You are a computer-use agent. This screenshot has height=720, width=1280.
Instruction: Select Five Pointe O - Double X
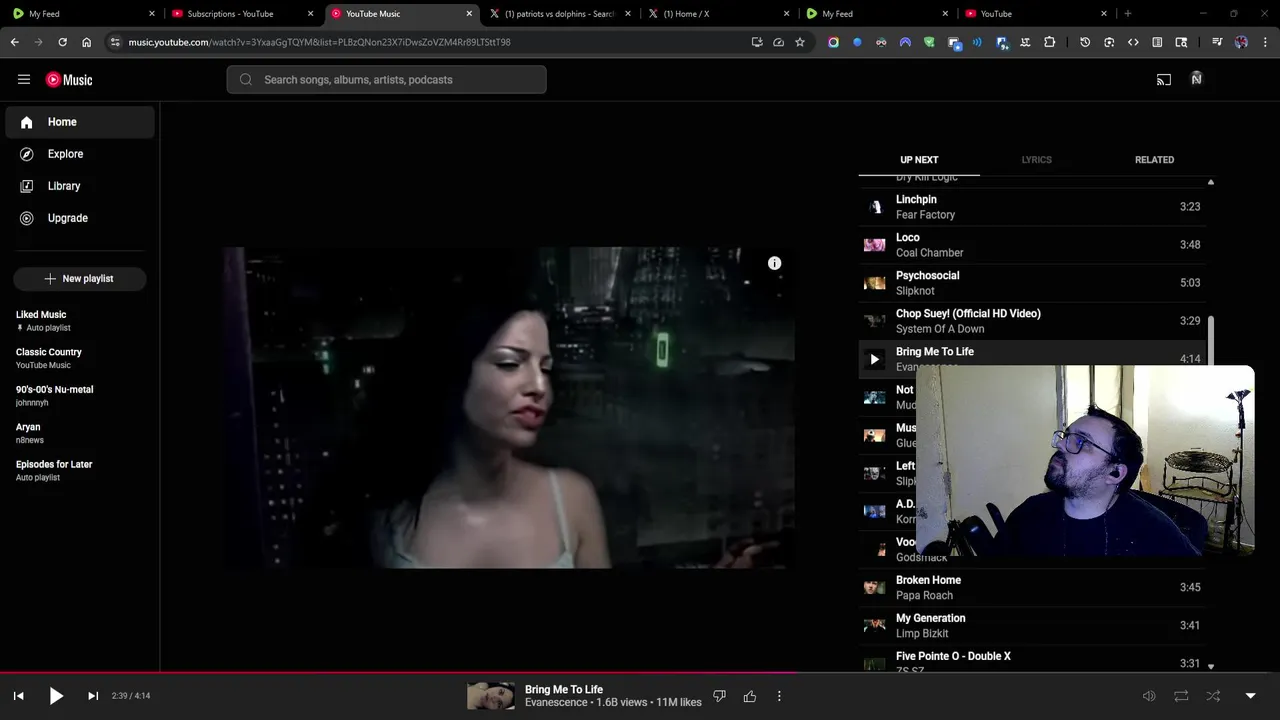click(x=1032, y=660)
